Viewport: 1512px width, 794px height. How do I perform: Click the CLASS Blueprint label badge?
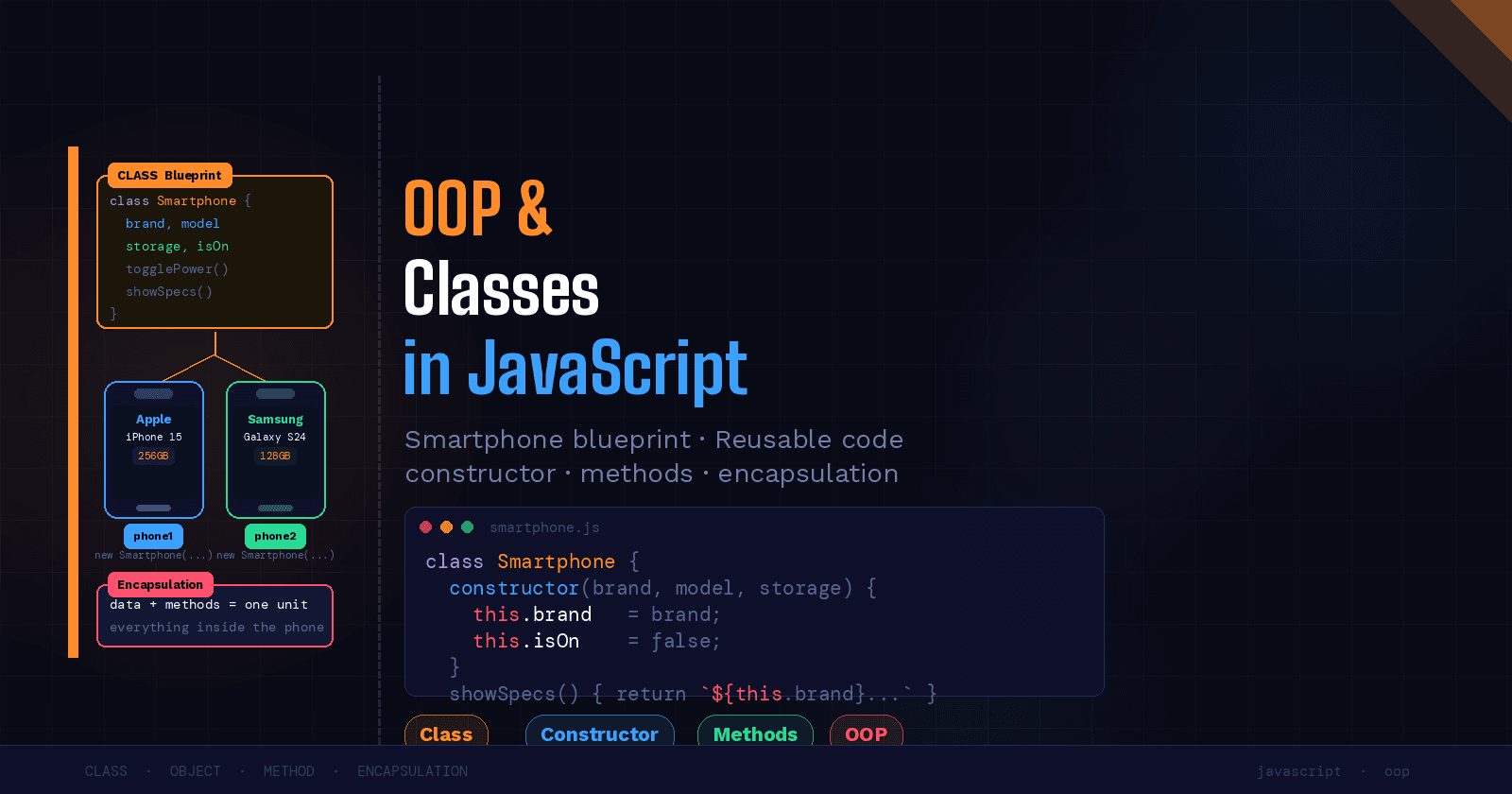[169, 176]
